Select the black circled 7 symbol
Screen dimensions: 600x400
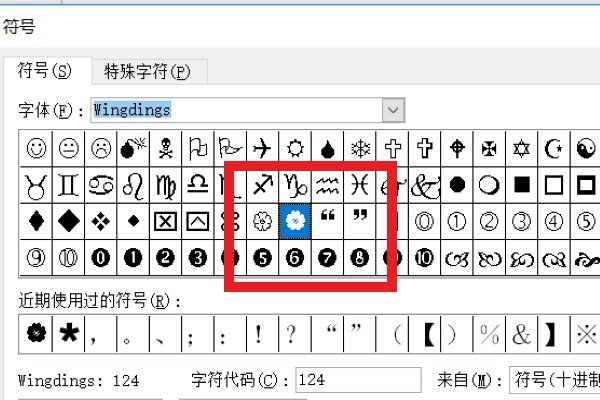point(327,258)
